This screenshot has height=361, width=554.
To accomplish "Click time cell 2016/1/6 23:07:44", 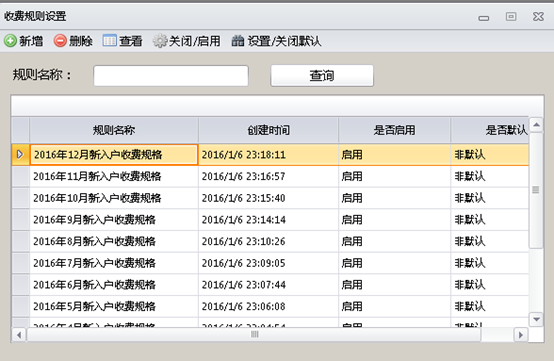I will point(269,285).
